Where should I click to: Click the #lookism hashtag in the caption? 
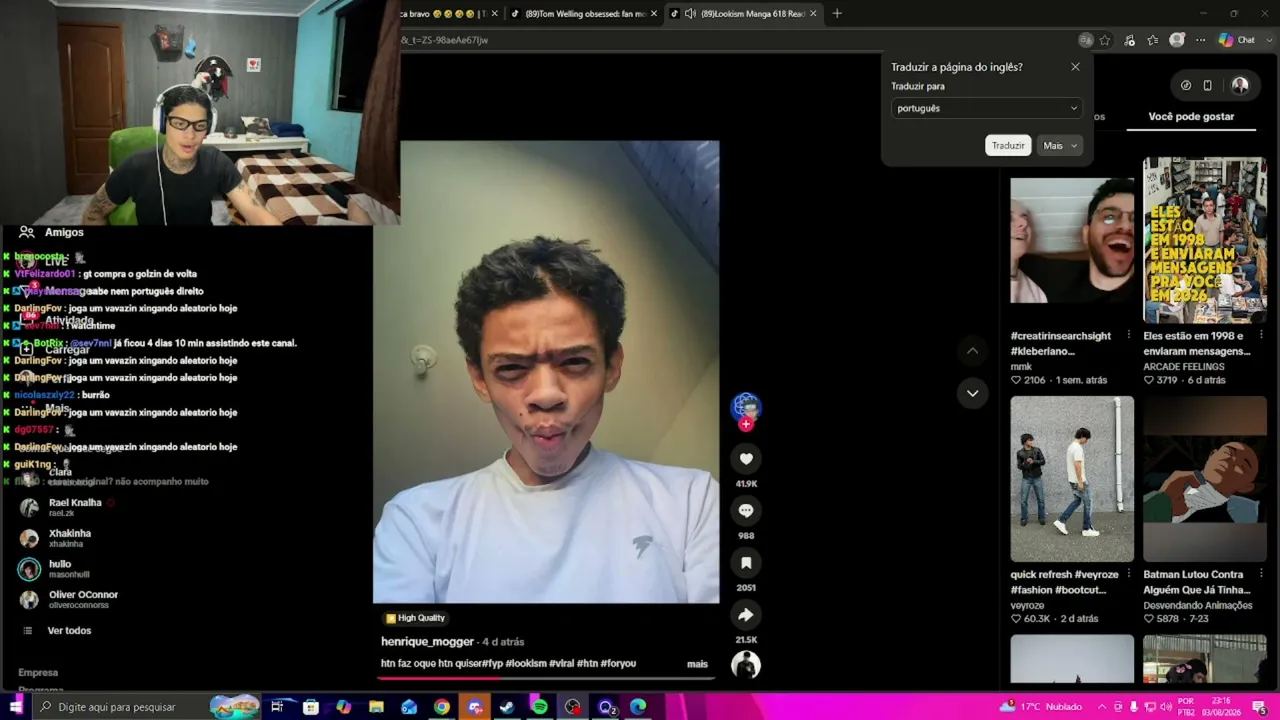coord(525,664)
